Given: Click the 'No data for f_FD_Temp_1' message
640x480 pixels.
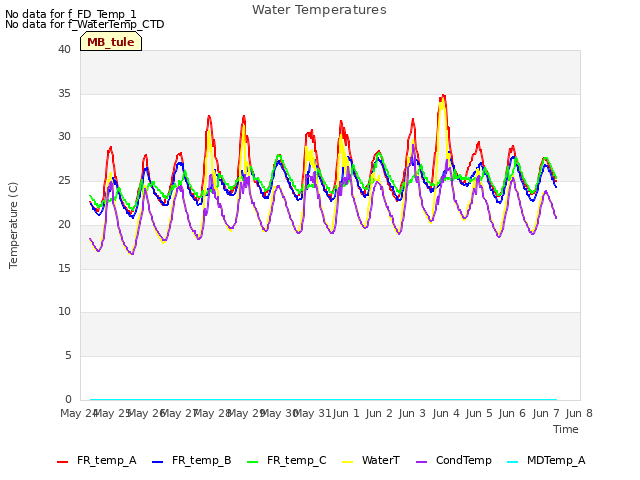Looking at the screenshot, I should coord(71,14).
